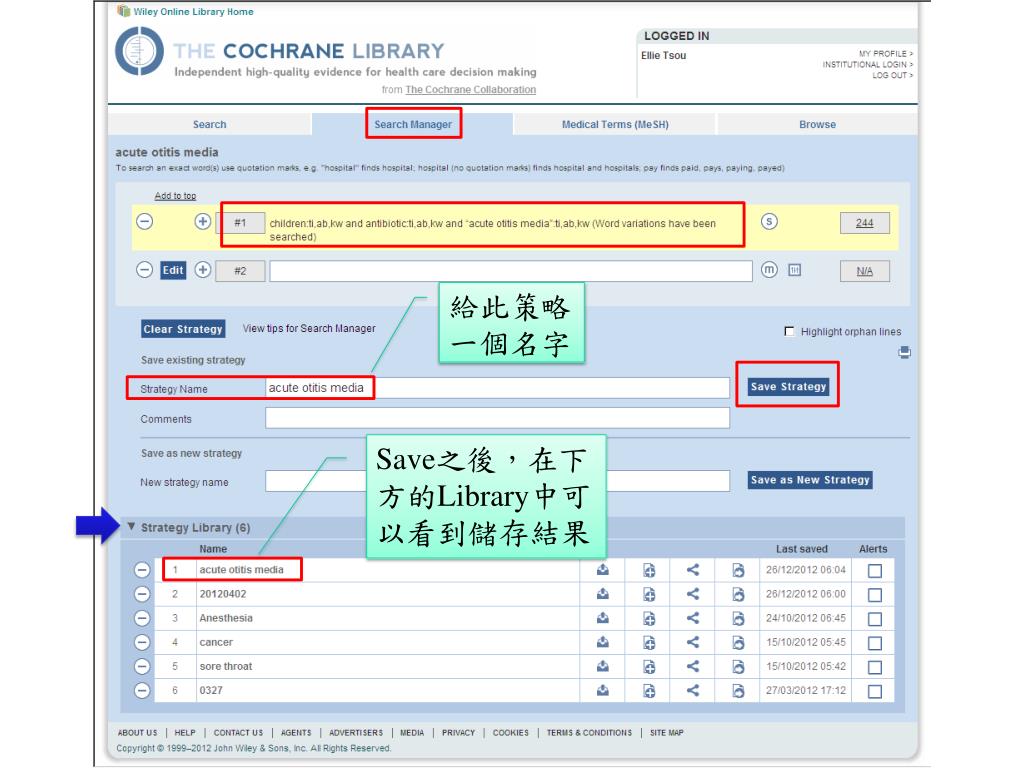Delete saved strategy sore throat
The height and width of the screenshot is (768, 1024).
click(142, 667)
